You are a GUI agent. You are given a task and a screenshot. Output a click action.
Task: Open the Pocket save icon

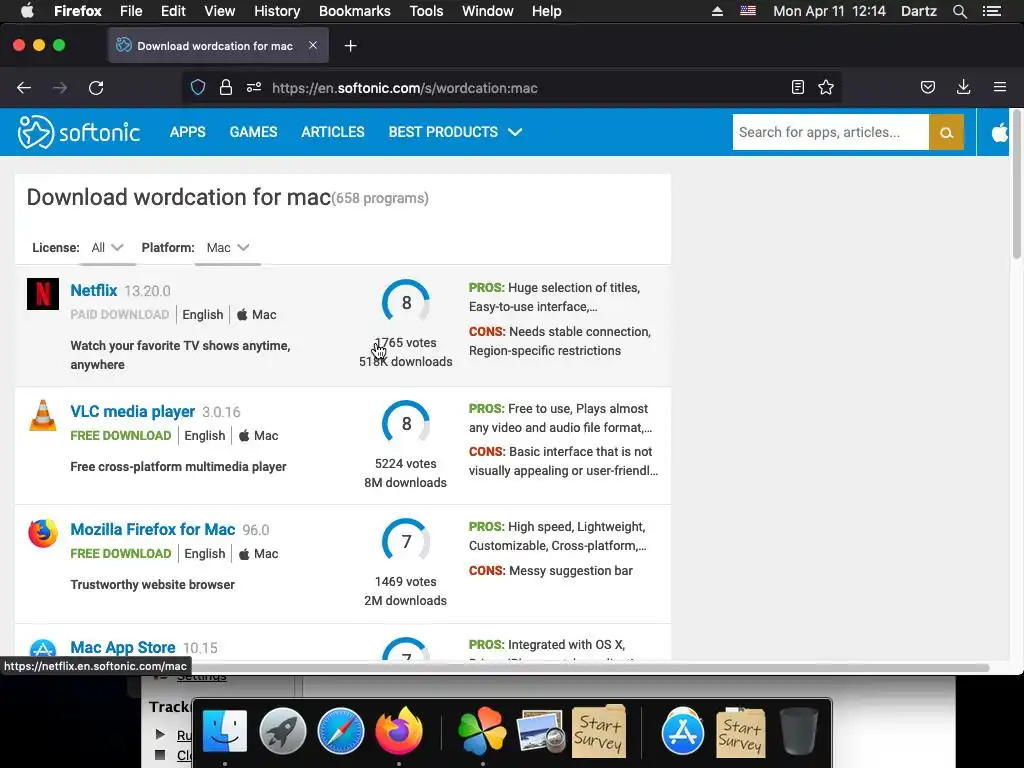pos(928,88)
